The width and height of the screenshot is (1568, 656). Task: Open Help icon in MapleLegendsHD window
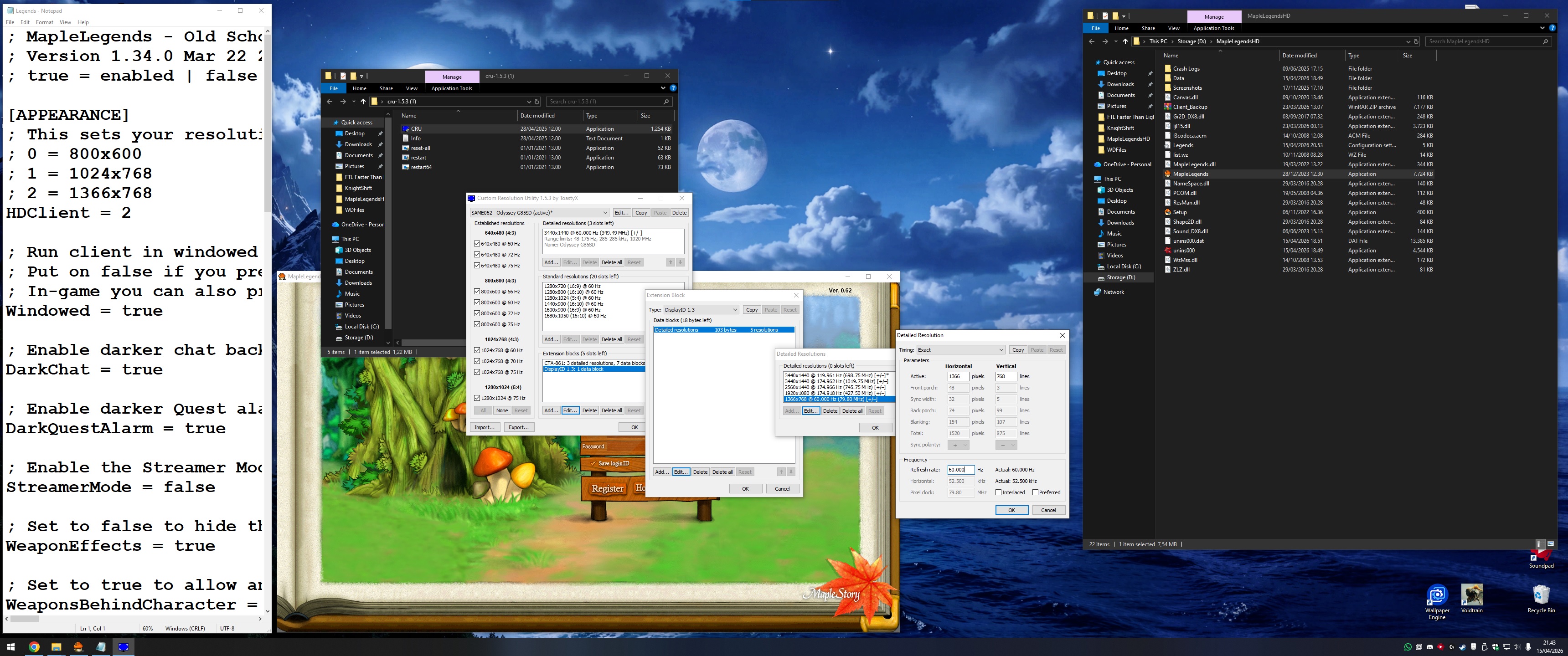(x=1552, y=28)
